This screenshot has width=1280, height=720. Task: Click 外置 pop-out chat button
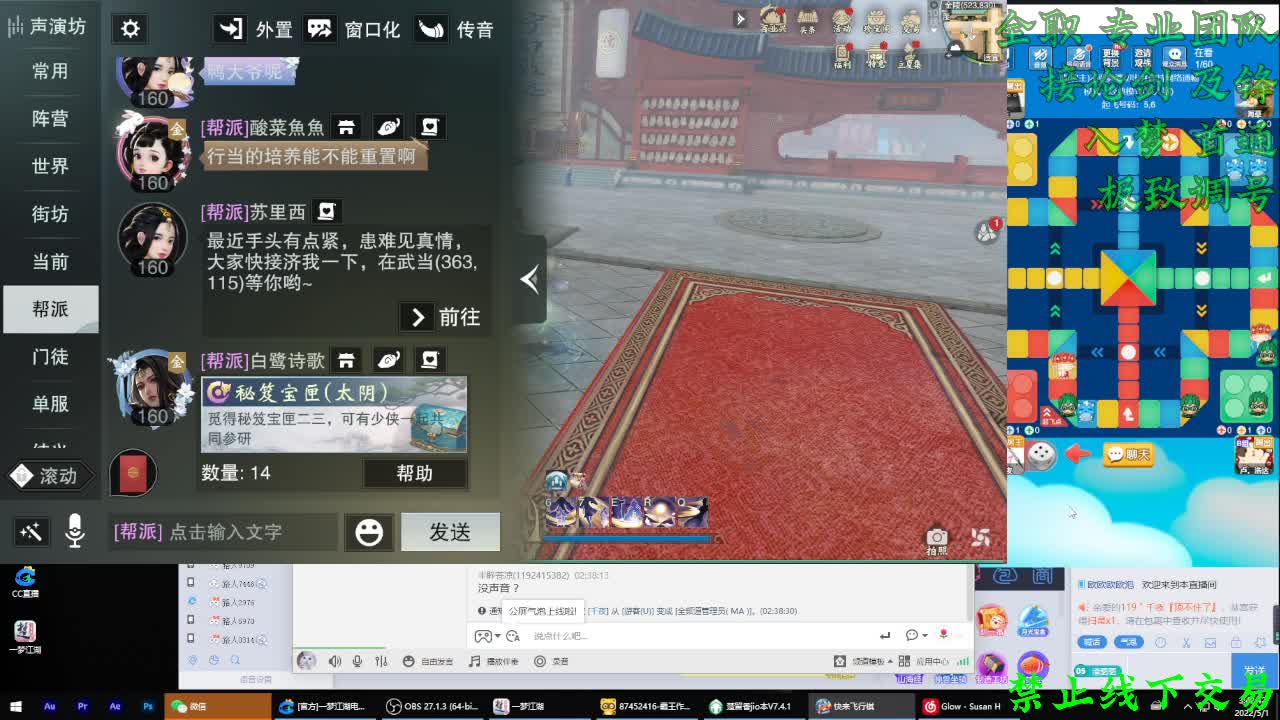point(254,29)
